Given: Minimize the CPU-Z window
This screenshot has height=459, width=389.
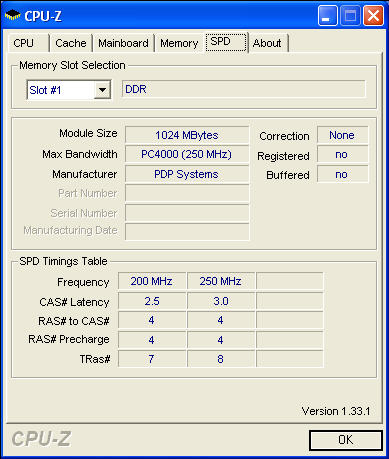Looking at the screenshot, I should (327, 16).
